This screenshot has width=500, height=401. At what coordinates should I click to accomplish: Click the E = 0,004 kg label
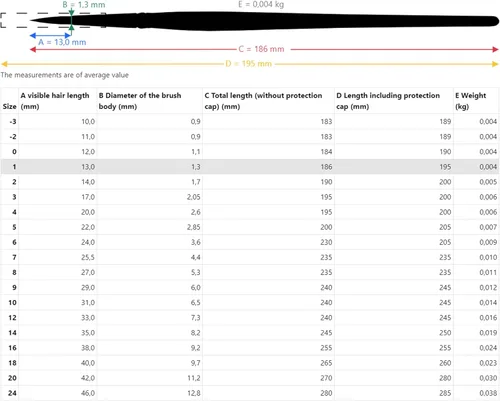(x=261, y=4)
